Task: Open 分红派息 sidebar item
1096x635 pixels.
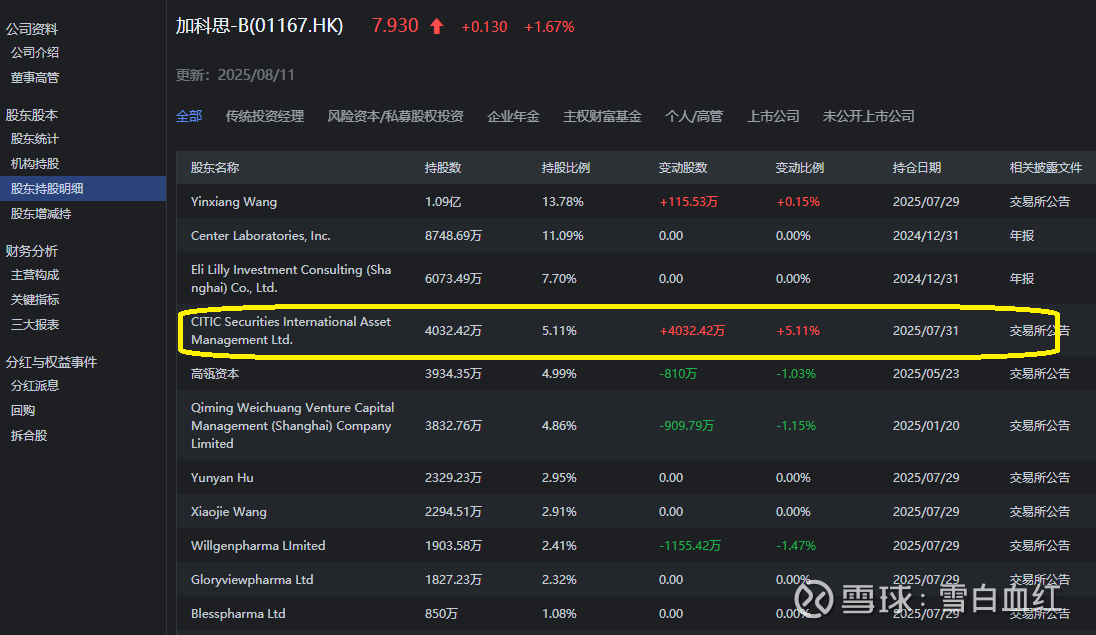Action: (35, 386)
